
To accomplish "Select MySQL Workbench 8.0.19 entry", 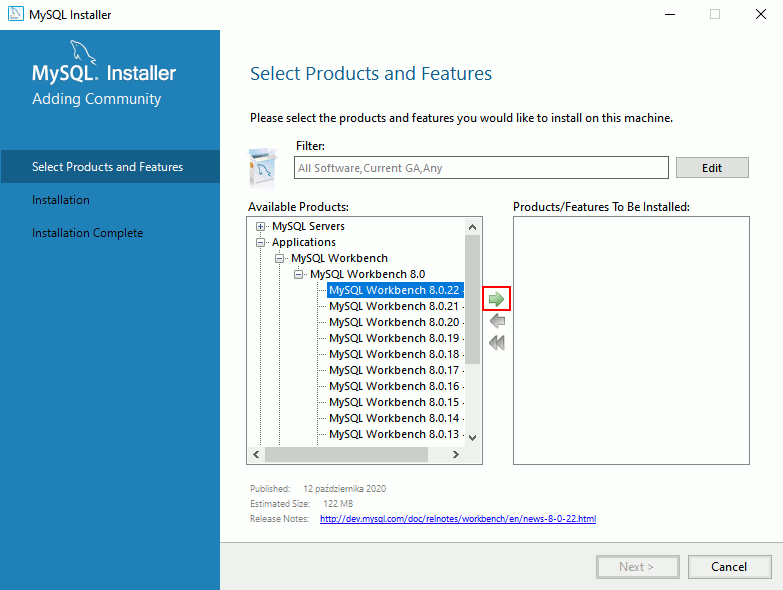I will pos(393,338).
